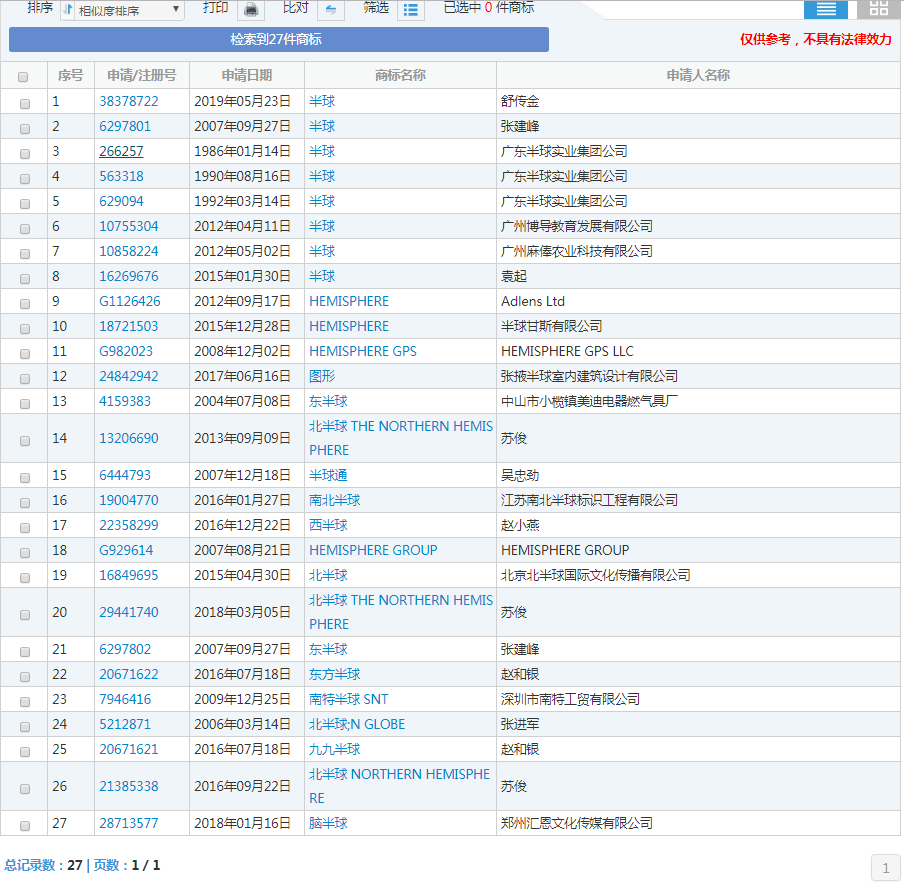The width and height of the screenshot is (904, 882).
Task: Click trademark name 脑半球
Action: (328, 823)
